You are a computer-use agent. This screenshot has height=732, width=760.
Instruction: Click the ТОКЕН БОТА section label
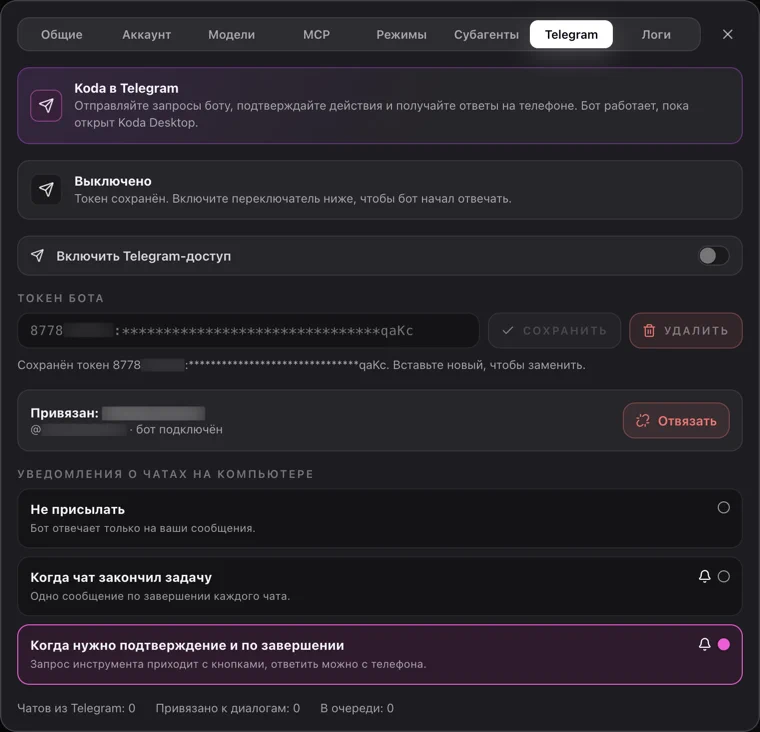[x=61, y=298]
